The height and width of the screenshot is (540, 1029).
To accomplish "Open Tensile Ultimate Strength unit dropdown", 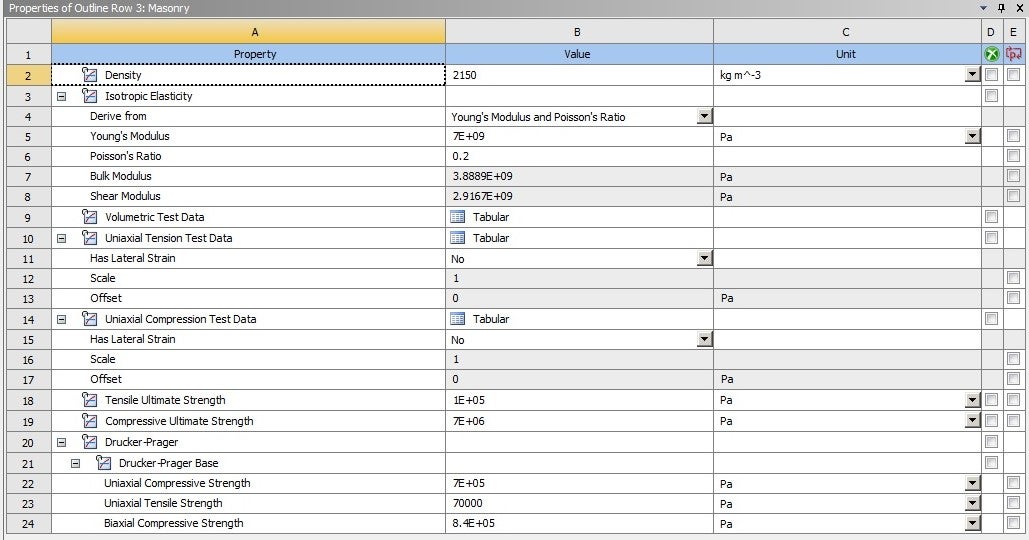I will point(973,400).
